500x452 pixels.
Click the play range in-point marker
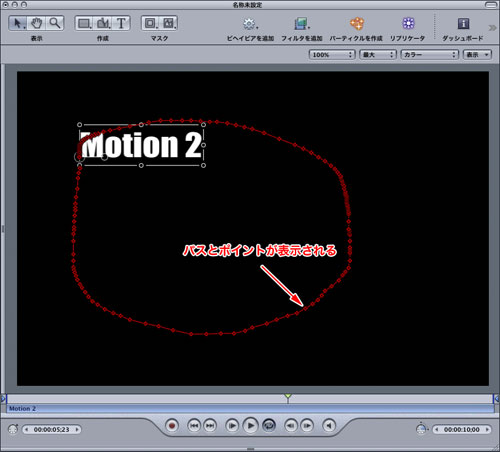3,398
